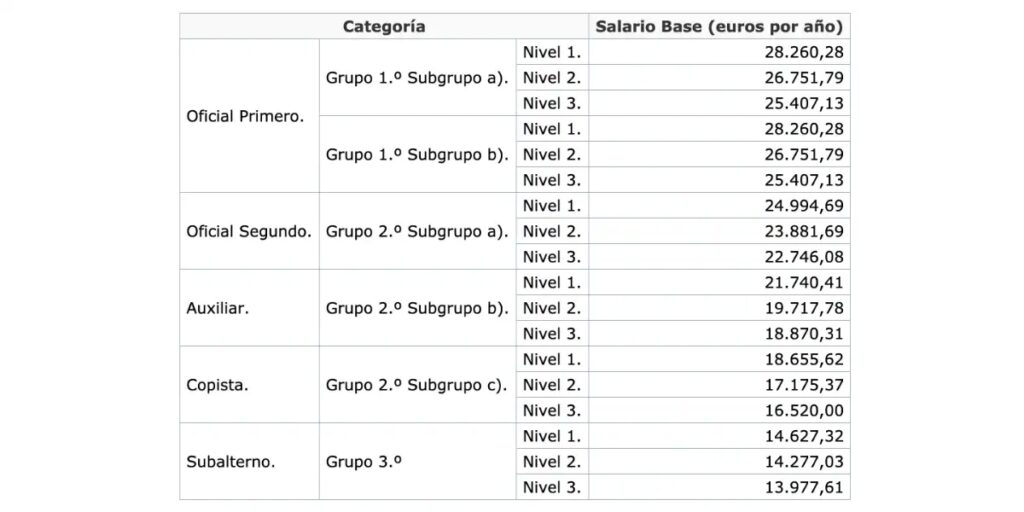This screenshot has height=512, width=1024.
Task: Click the Grupo 2.º Subgrupo b) cell
Action: coord(417,308)
